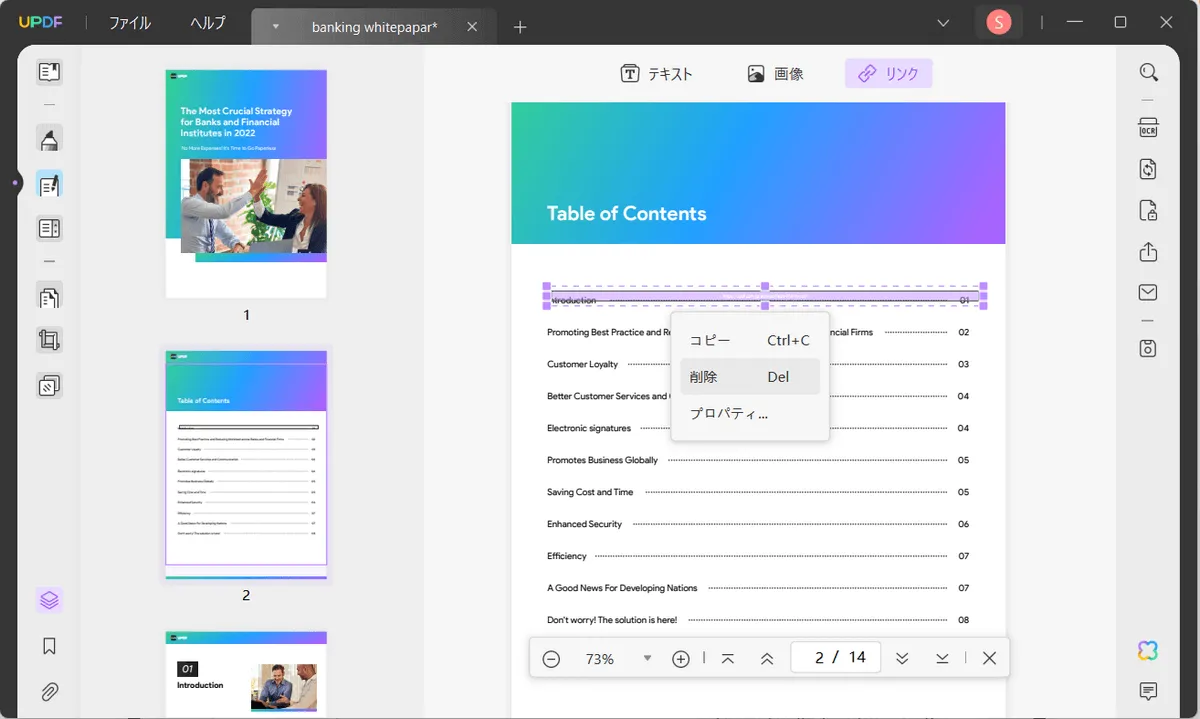
Task: Select the Edit PDF tool in sidebar
Action: pyautogui.click(x=49, y=184)
